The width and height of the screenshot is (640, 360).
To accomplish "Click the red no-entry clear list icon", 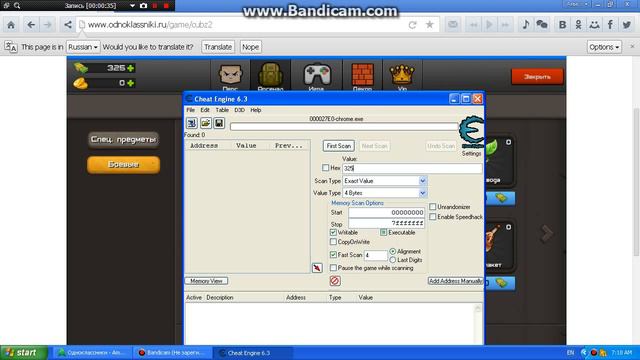I will coord(335,281).
